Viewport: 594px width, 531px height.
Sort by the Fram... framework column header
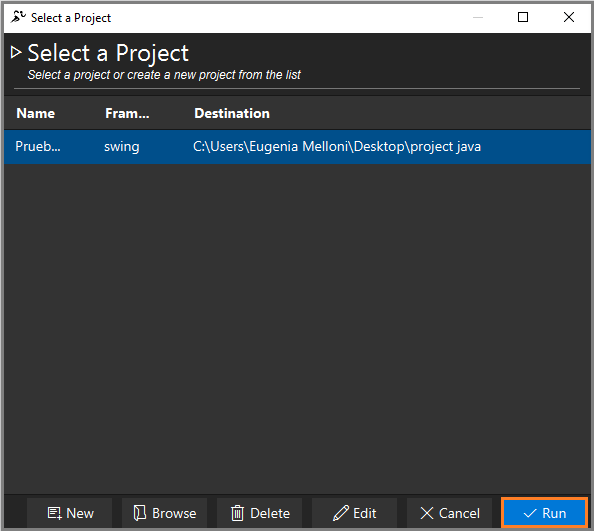(127, 113)
